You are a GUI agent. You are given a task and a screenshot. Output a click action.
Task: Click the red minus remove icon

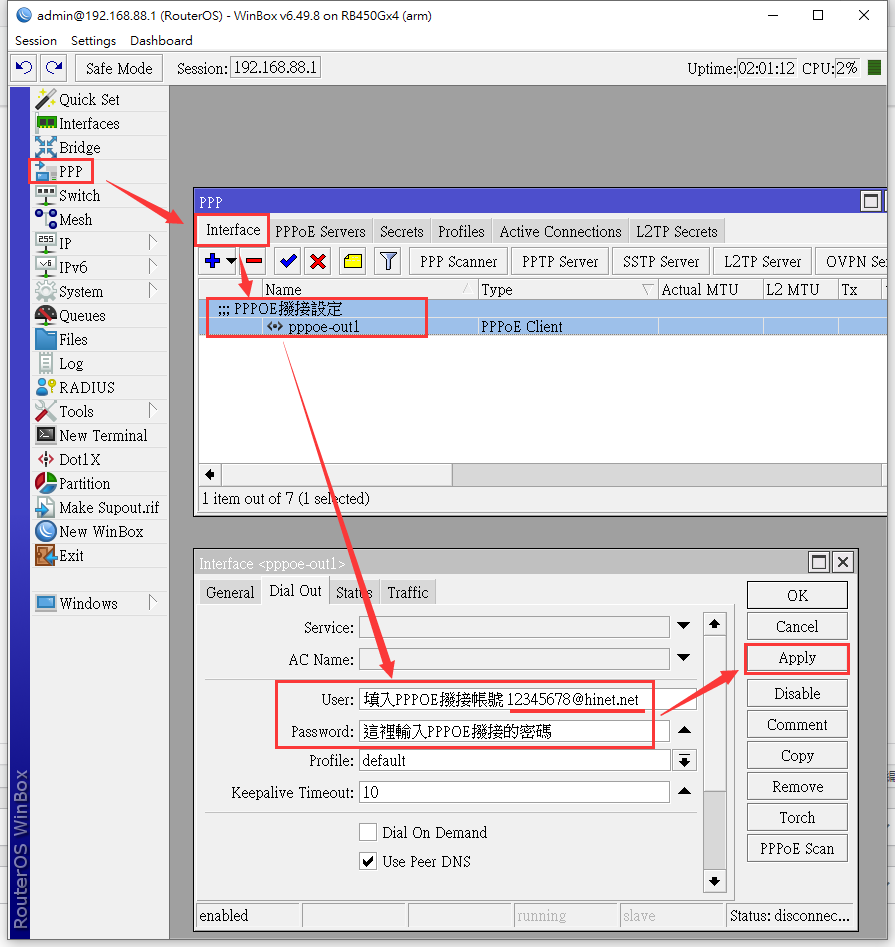(254, 261)
